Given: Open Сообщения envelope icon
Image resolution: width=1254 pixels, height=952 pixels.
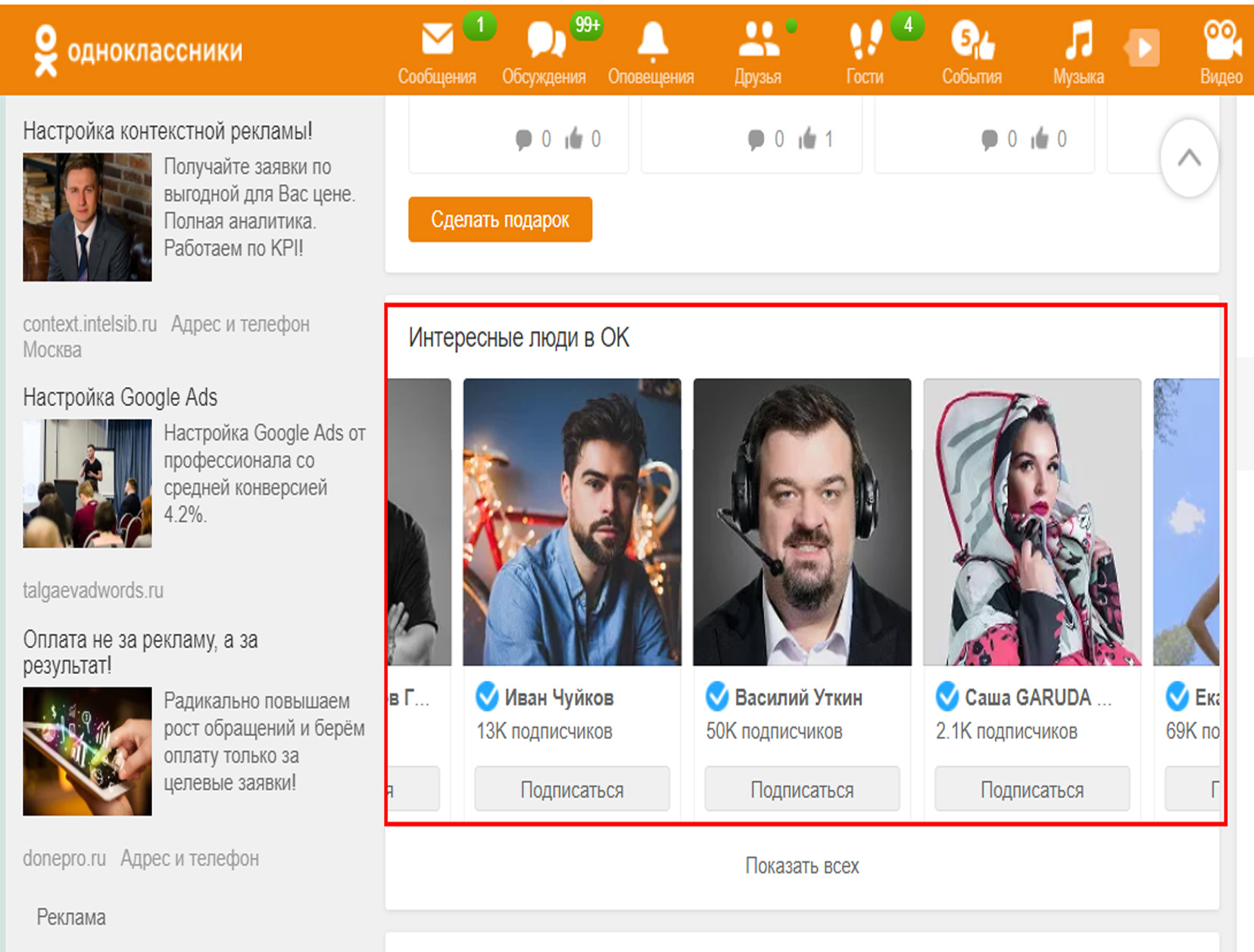Looking at the screenshot, I should (x=437, y=40).
